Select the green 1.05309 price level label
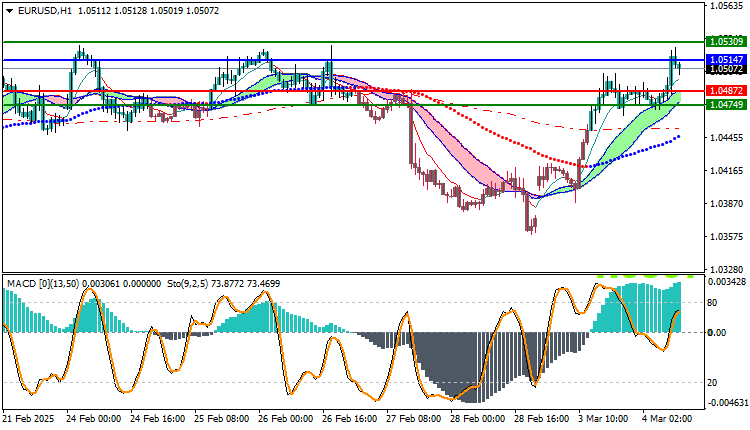 coord(726,42)
